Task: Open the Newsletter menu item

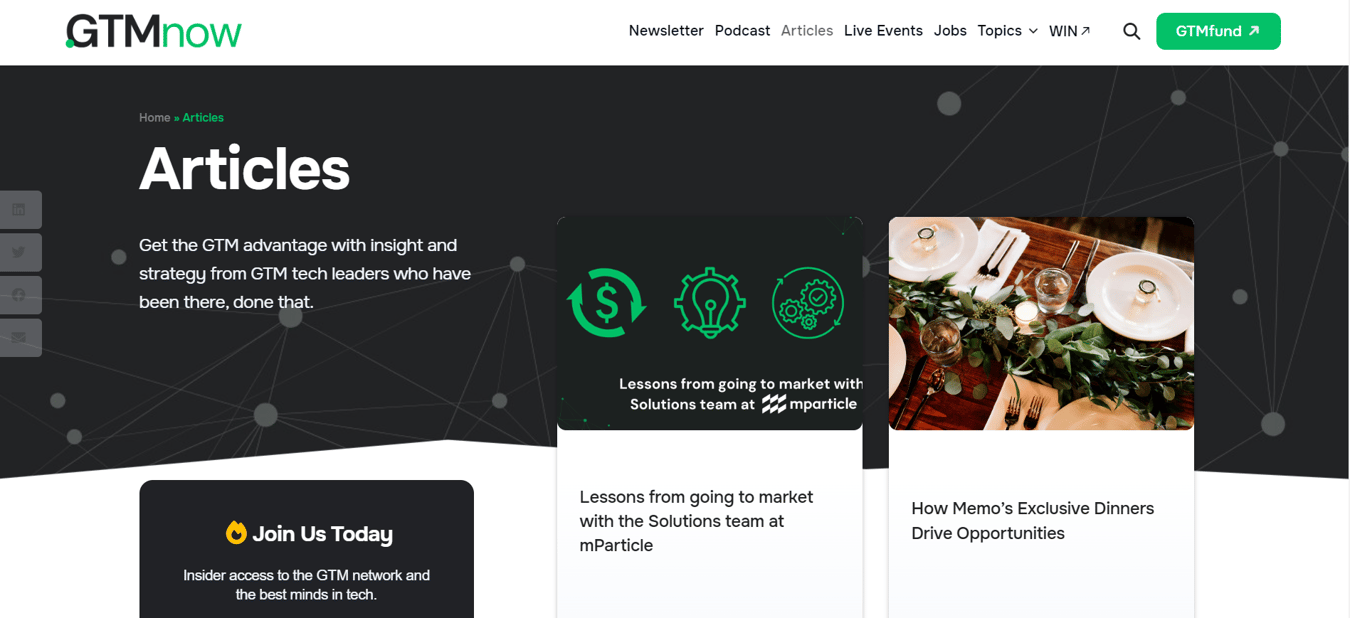Action: pyautogui.click(x=666, y=31)
